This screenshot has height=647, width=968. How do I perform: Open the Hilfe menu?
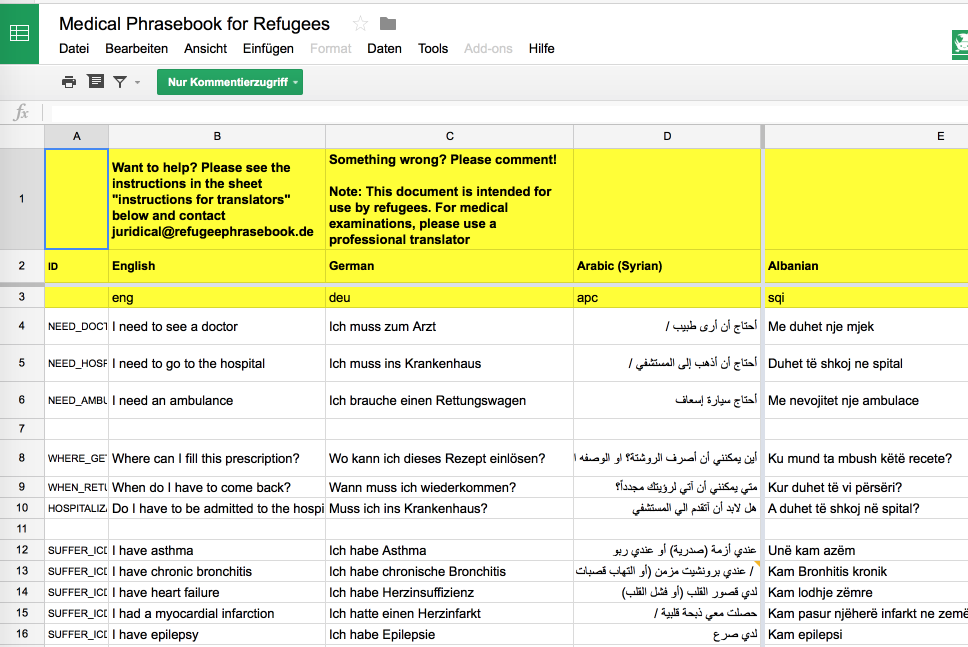(x=541, y=48)
